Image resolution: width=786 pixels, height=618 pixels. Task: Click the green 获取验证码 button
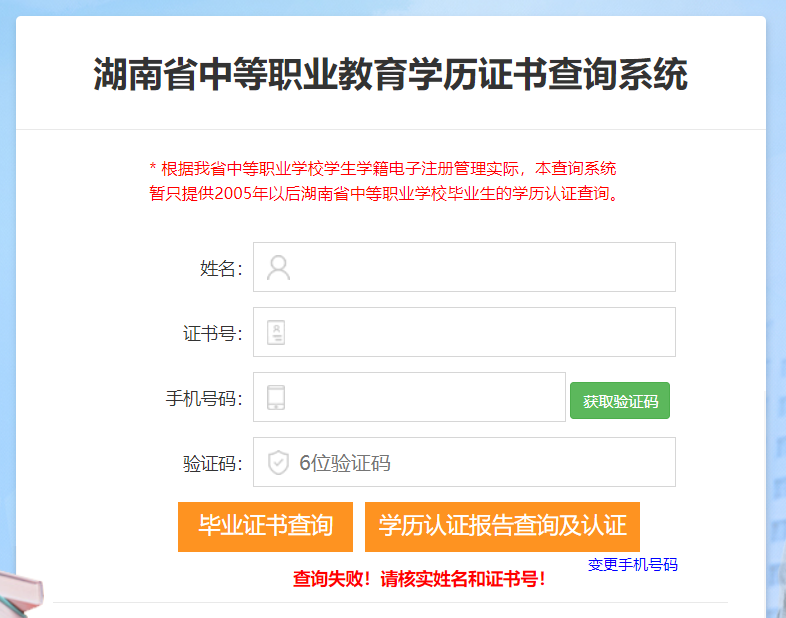pyautogui.click(x=620, y=400)
